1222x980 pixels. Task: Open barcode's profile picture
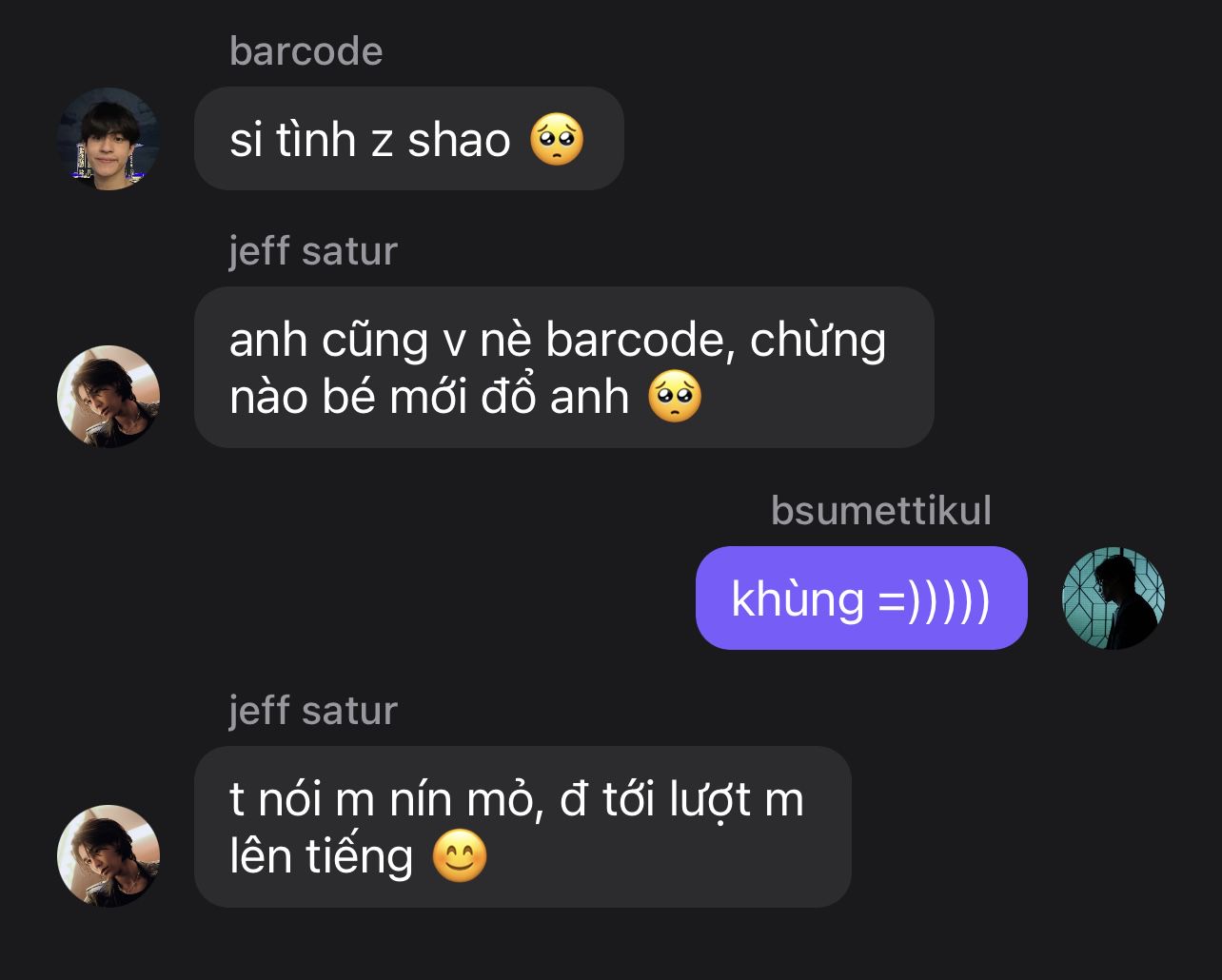point(108,139)
